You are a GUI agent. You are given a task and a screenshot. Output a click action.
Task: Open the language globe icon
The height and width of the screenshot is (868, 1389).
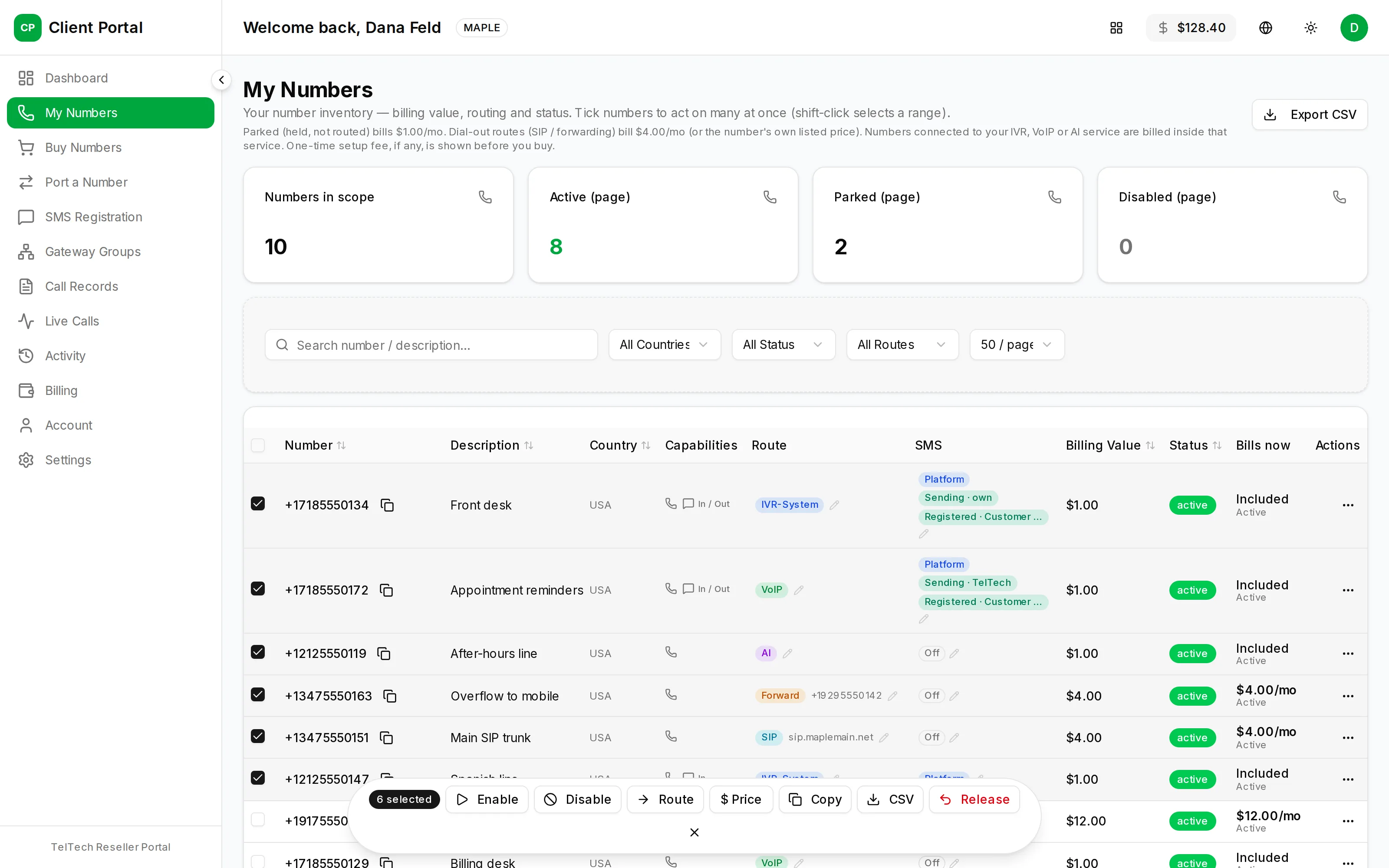[x=1266, y=27]
